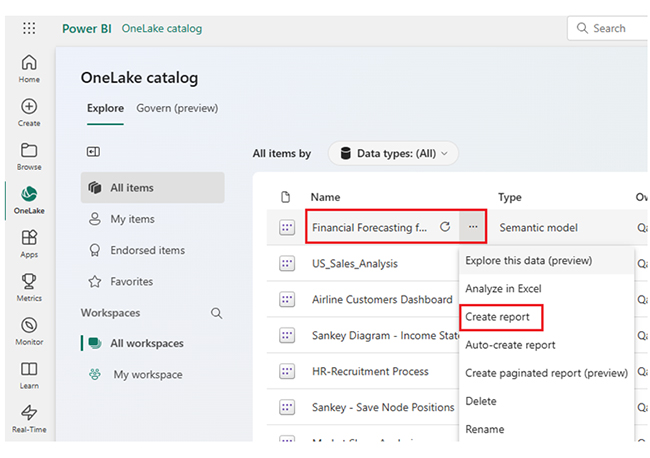Click the Power BI brand link

tap(87, 29)
